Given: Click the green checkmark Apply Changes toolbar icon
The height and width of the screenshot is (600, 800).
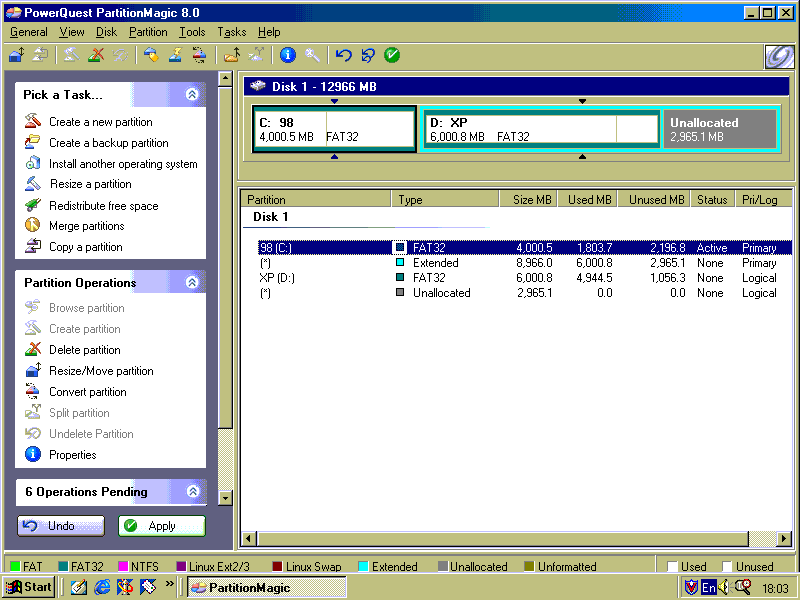Looking at the screenshot, I should coord(392,55).
